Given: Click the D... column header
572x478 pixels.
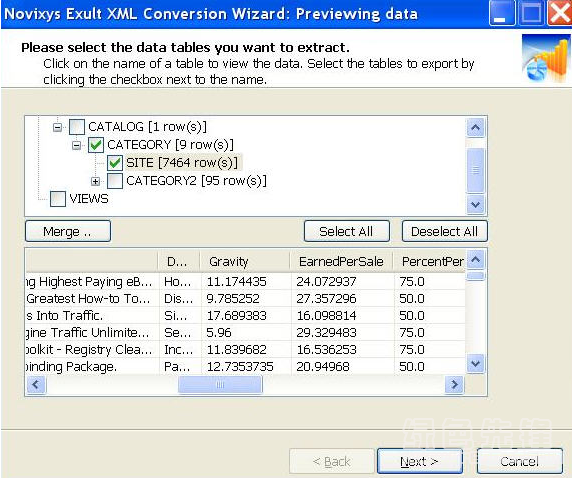Looking at the screenshot, I should (179, 262).
